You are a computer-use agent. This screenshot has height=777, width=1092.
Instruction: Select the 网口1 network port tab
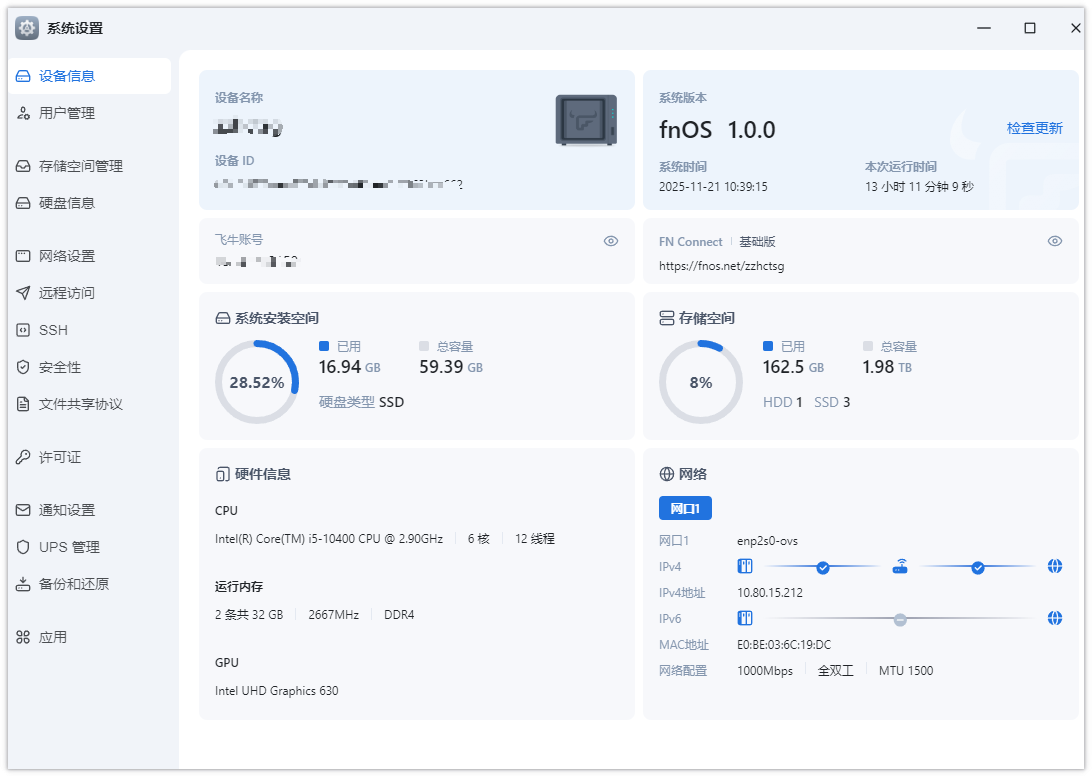[685, 508]
